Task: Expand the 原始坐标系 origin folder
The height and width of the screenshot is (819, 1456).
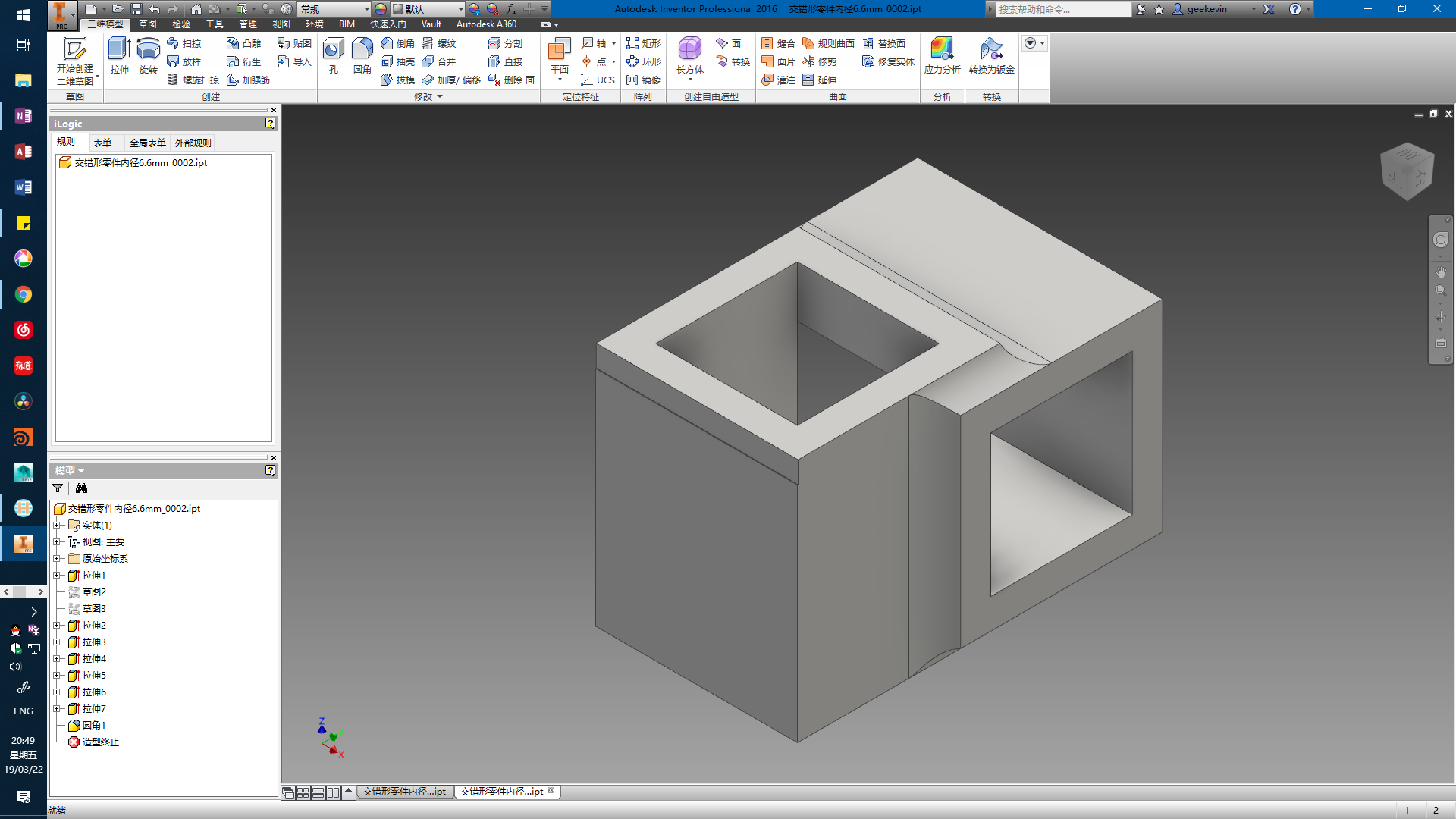Action: pyautogui.click(x=57, y=559)
